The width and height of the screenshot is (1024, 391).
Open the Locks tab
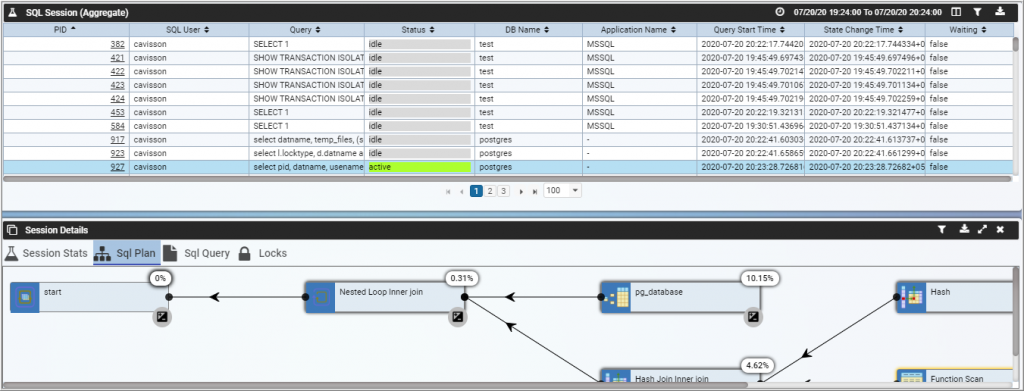pos(263,253)
